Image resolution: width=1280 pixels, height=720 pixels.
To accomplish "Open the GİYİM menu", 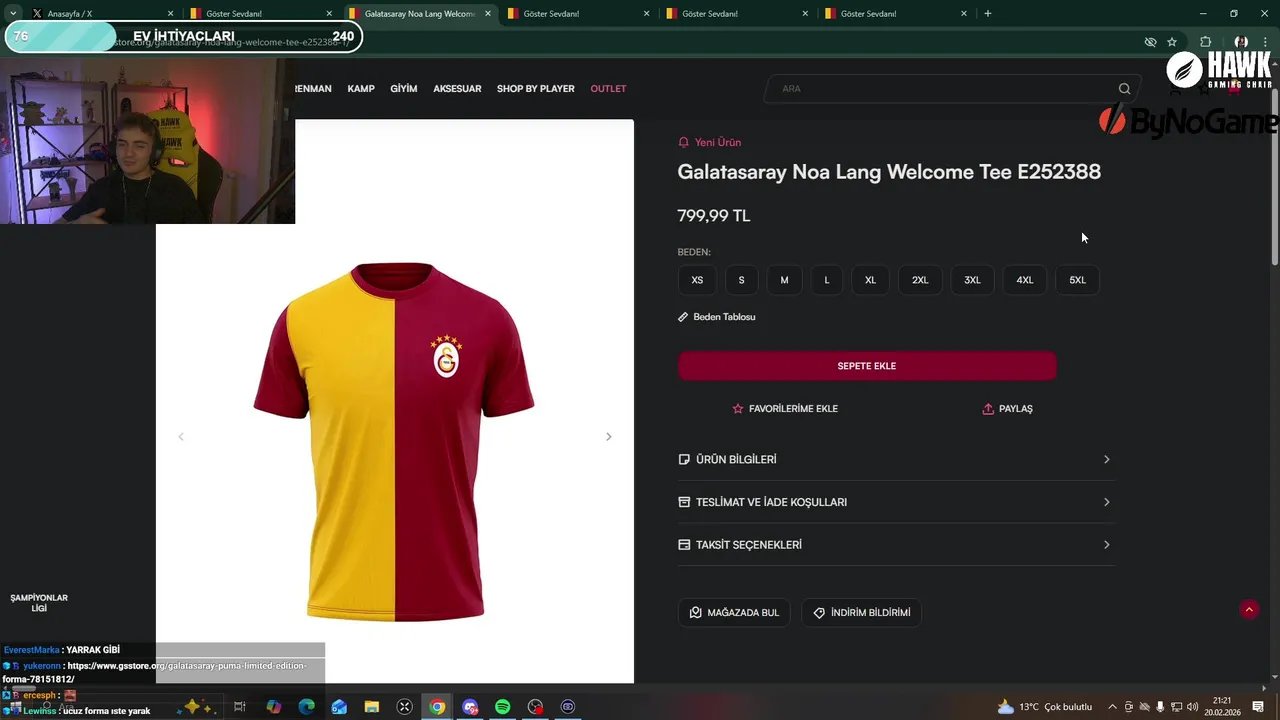I will click(x=404, y=89).
